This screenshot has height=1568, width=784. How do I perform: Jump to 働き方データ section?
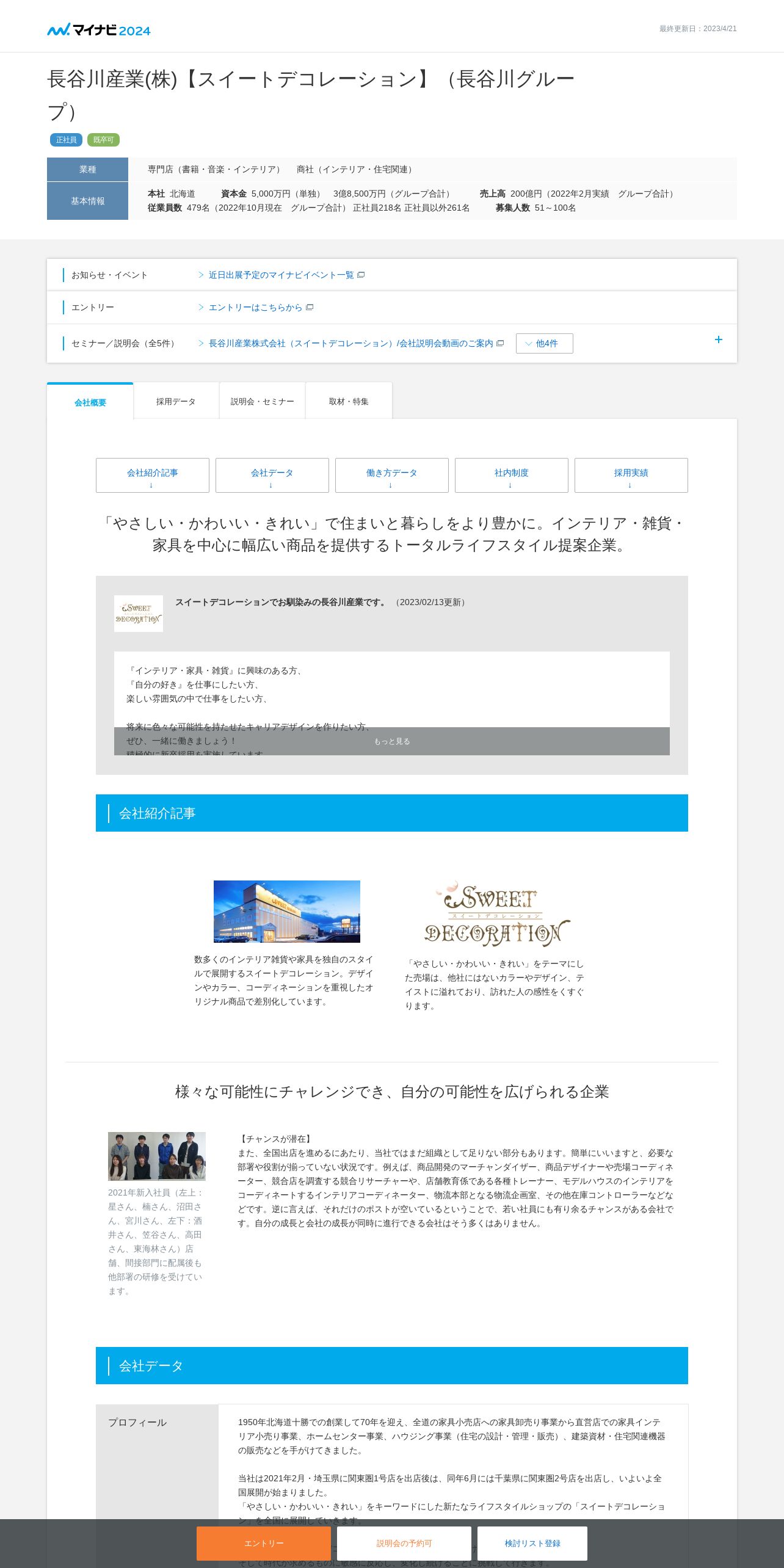tap(391, 475)
